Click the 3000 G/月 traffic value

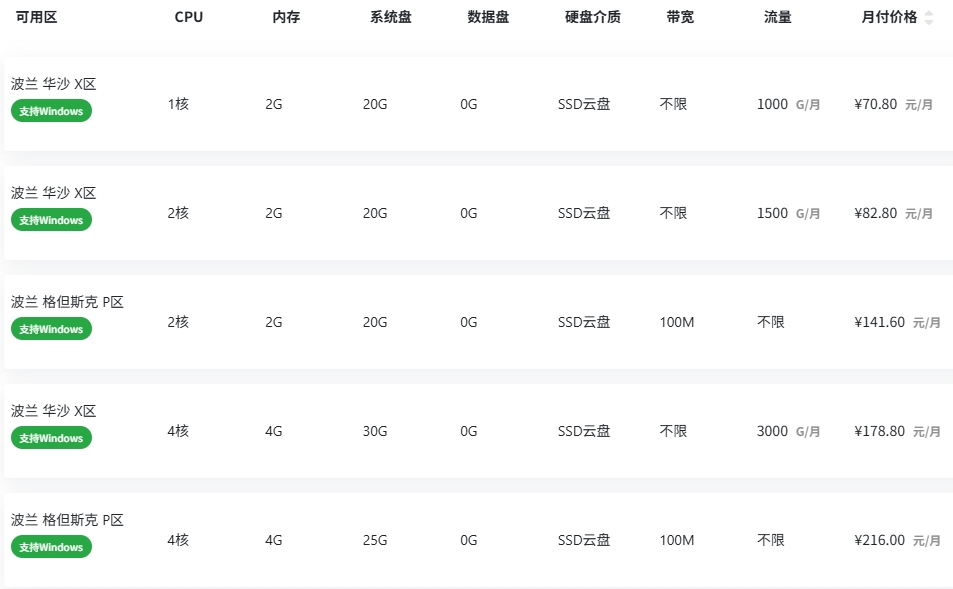pos(788,431)
